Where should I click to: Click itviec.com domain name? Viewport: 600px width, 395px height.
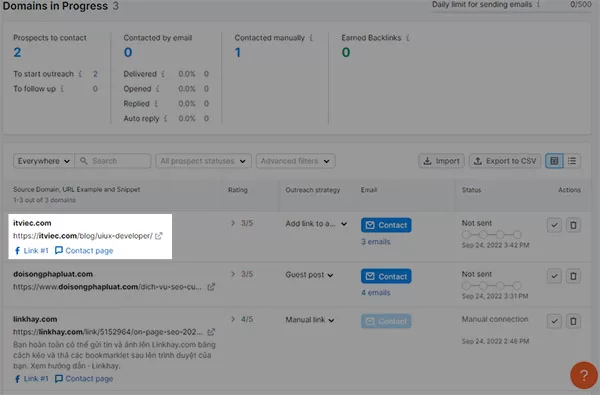[32, 223]
